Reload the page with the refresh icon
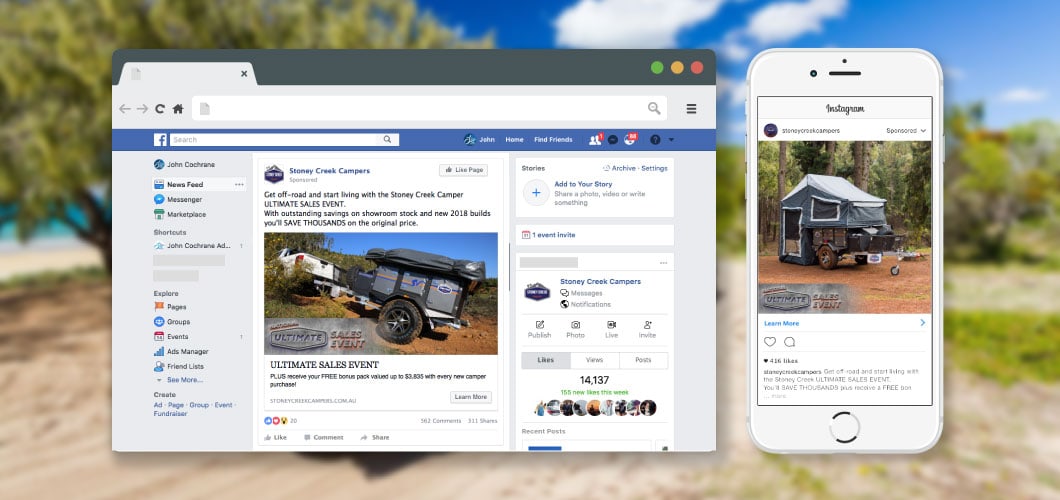Viewport: 1060px width, 500px height. (x=160, y=109)
